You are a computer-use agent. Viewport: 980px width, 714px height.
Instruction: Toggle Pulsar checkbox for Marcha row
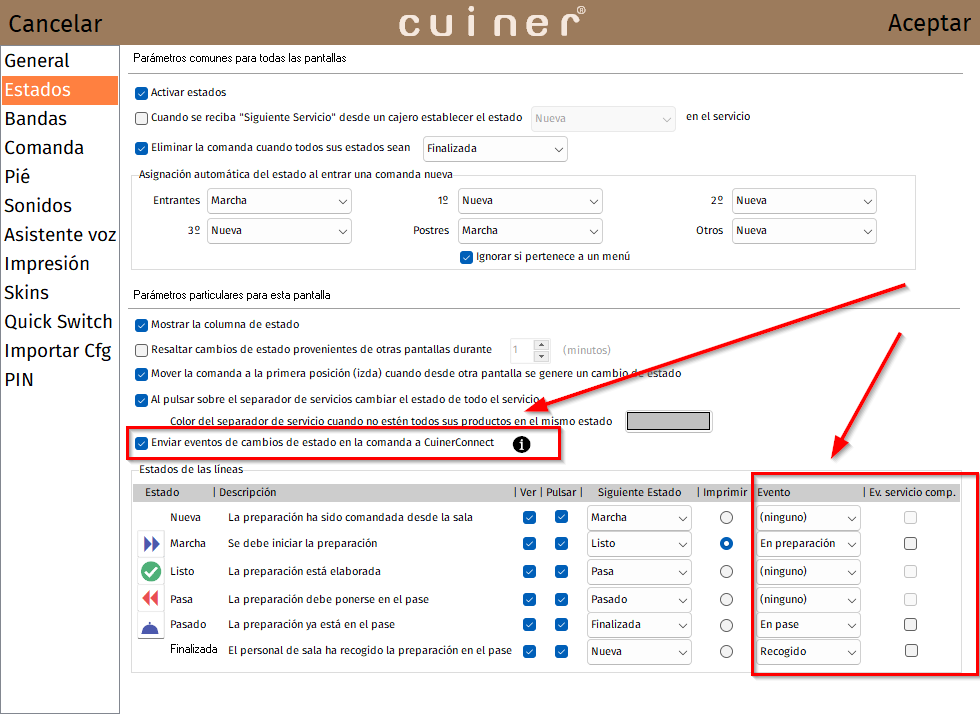[x=561, y=543]
